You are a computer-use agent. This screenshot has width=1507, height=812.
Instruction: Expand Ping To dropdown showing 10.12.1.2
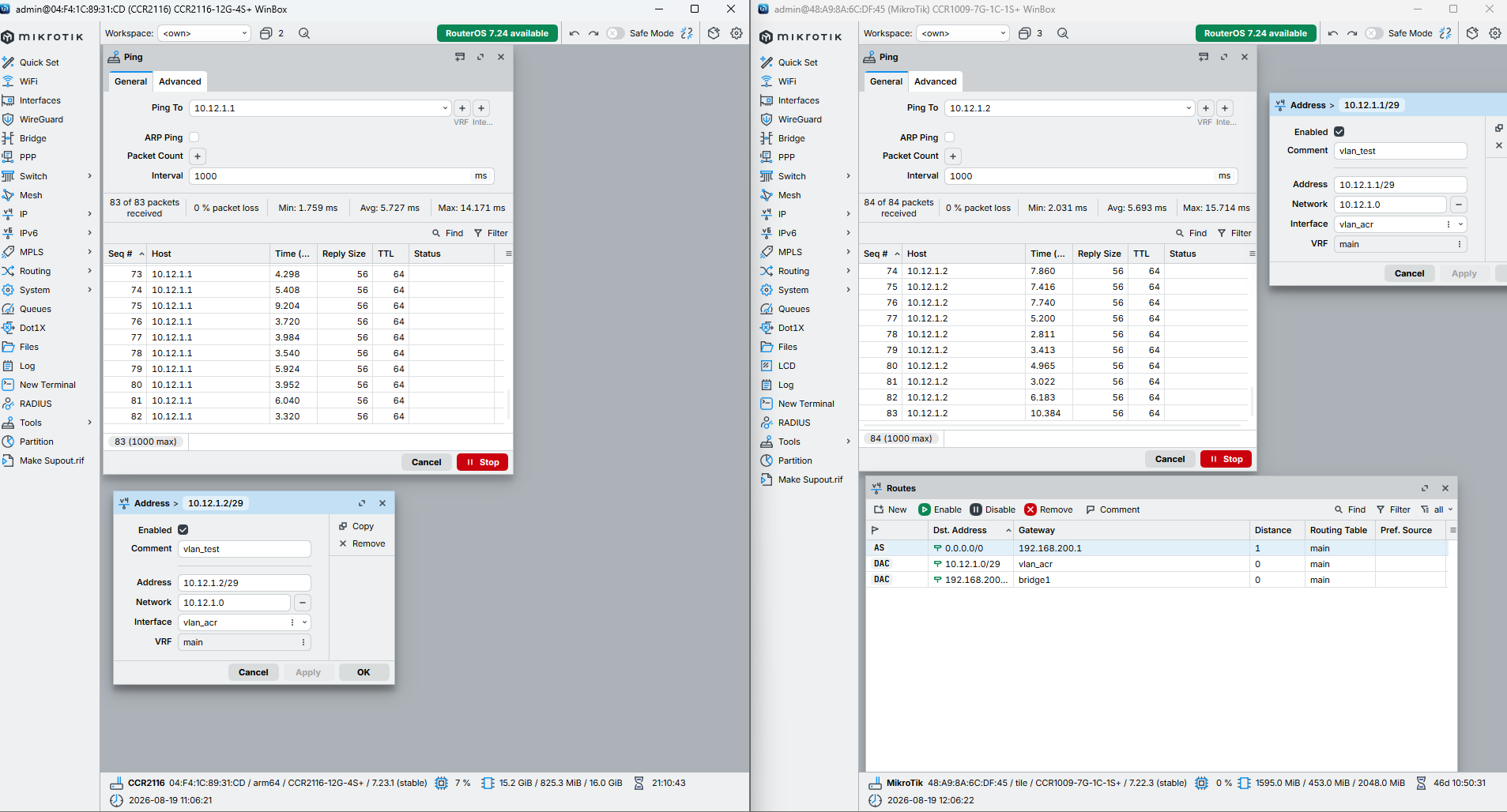click(1189, 108)
